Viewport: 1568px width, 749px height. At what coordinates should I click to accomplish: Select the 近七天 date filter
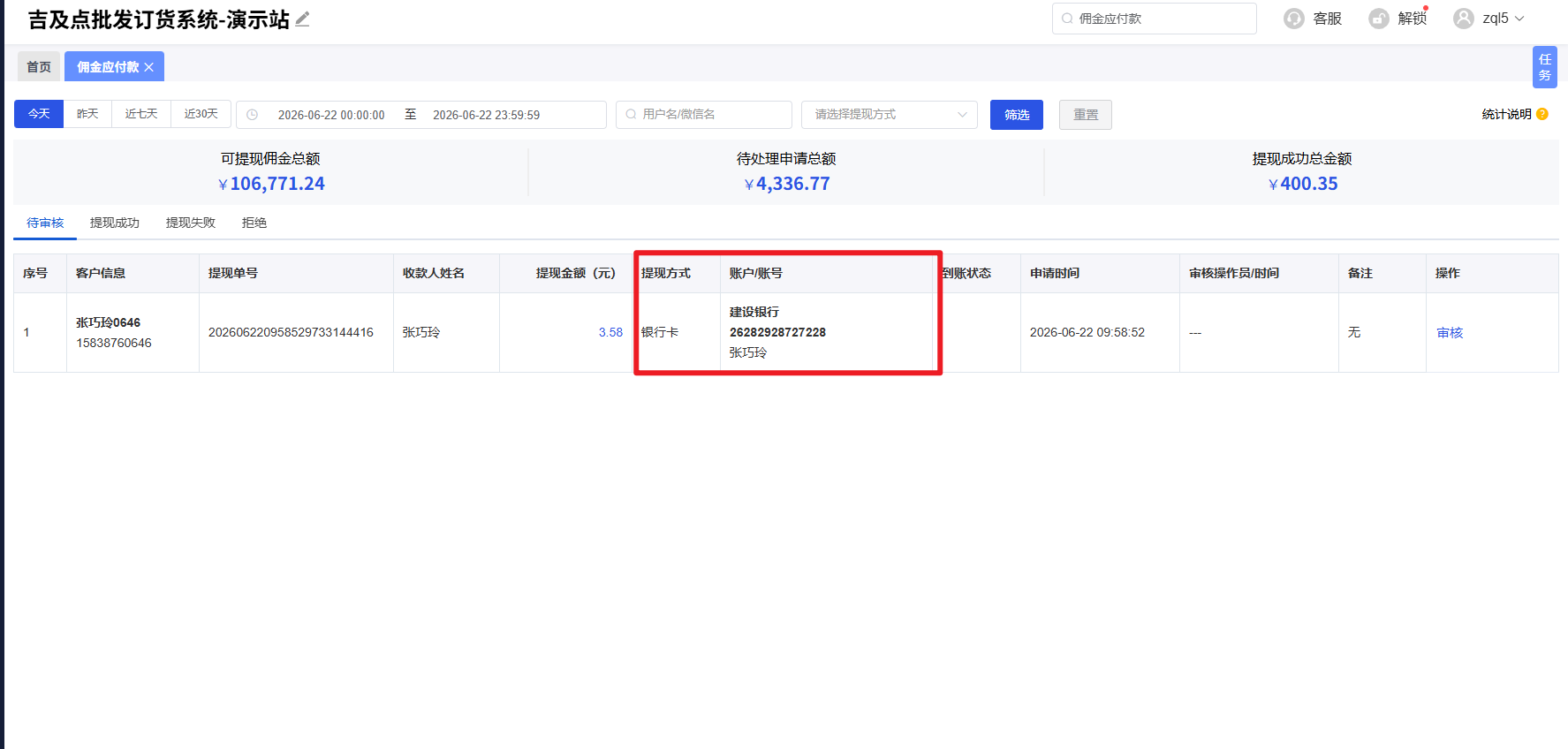141,114
